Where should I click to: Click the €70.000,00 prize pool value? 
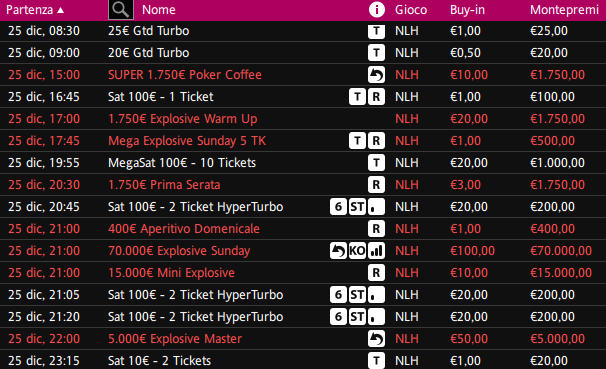pos(561,251)
